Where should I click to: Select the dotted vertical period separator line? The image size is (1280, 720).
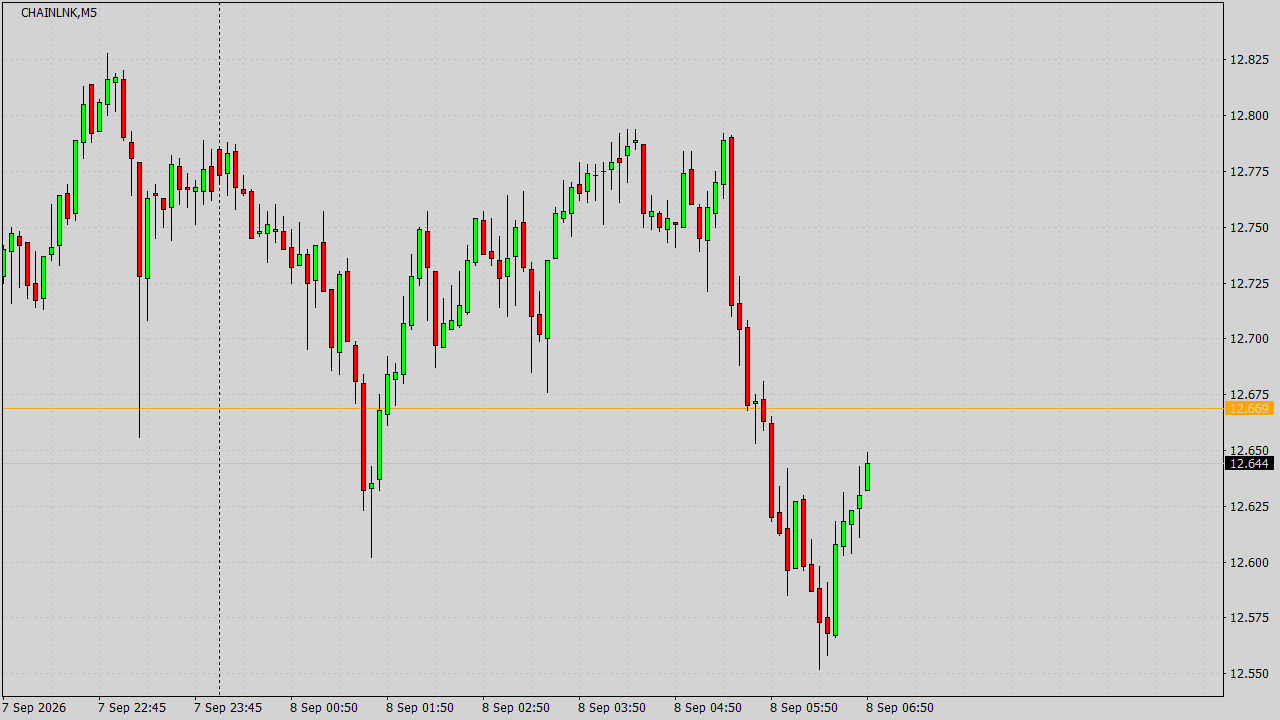pyautogui.click(x=219, y=348)
